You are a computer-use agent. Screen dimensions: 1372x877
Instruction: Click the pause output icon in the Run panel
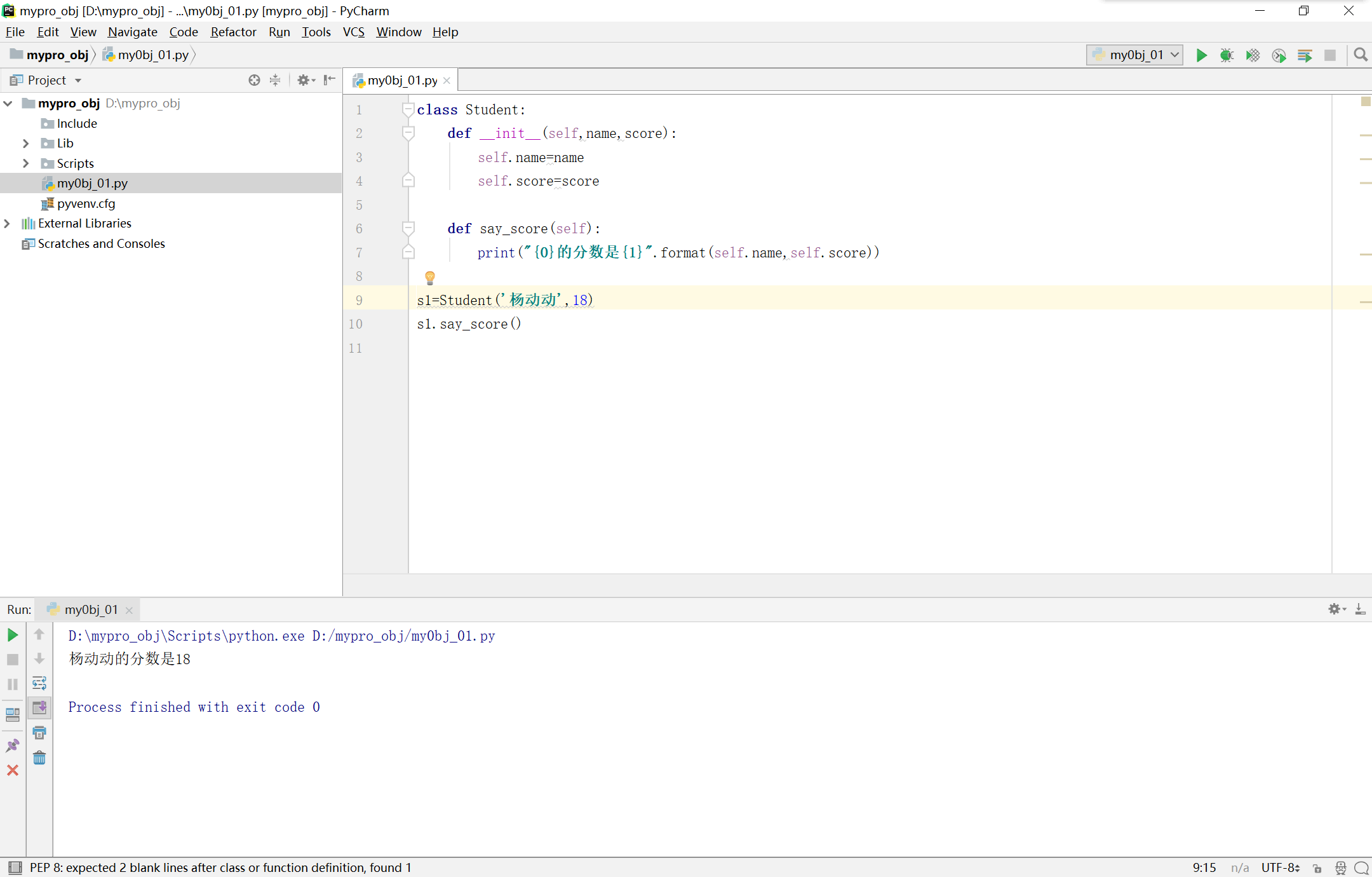(x=13, y=684)
